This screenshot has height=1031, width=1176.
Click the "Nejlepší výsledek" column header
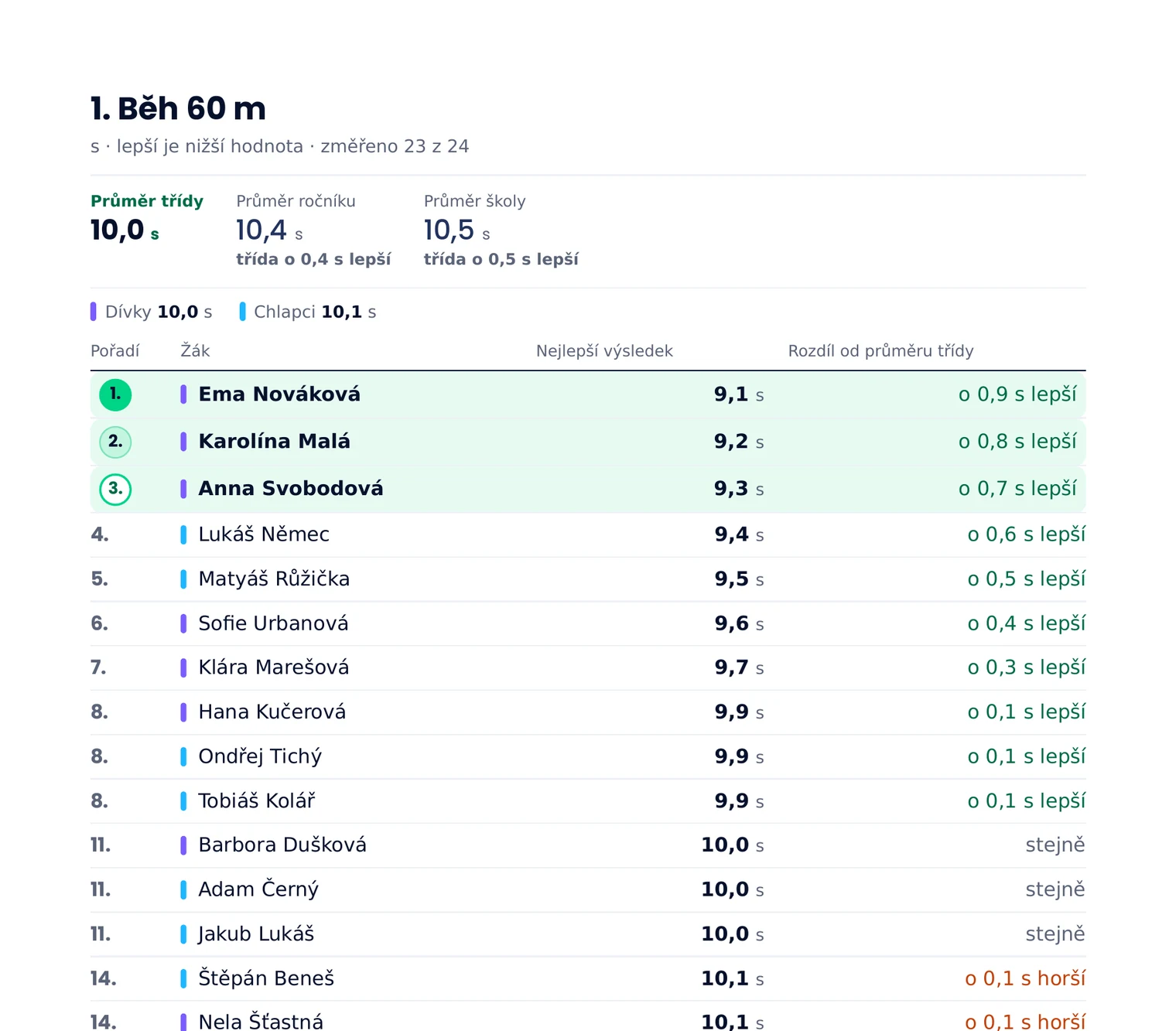[x=604, y=351]
